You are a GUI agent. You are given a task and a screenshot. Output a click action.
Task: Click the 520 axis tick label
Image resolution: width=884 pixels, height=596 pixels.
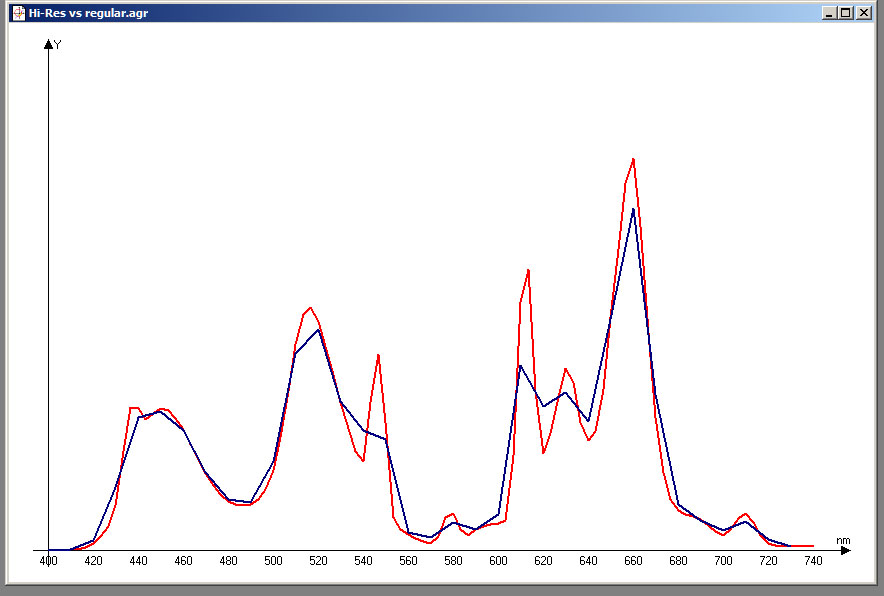319,560
